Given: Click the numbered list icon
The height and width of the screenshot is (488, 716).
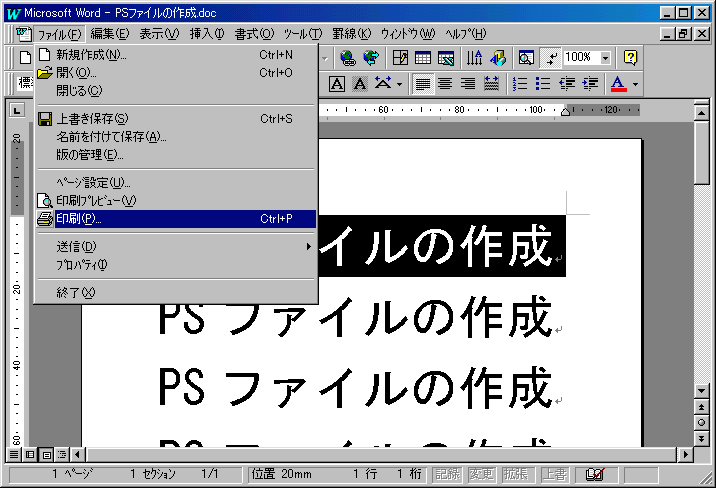Looking at the screenshot, I should [520, 84].
